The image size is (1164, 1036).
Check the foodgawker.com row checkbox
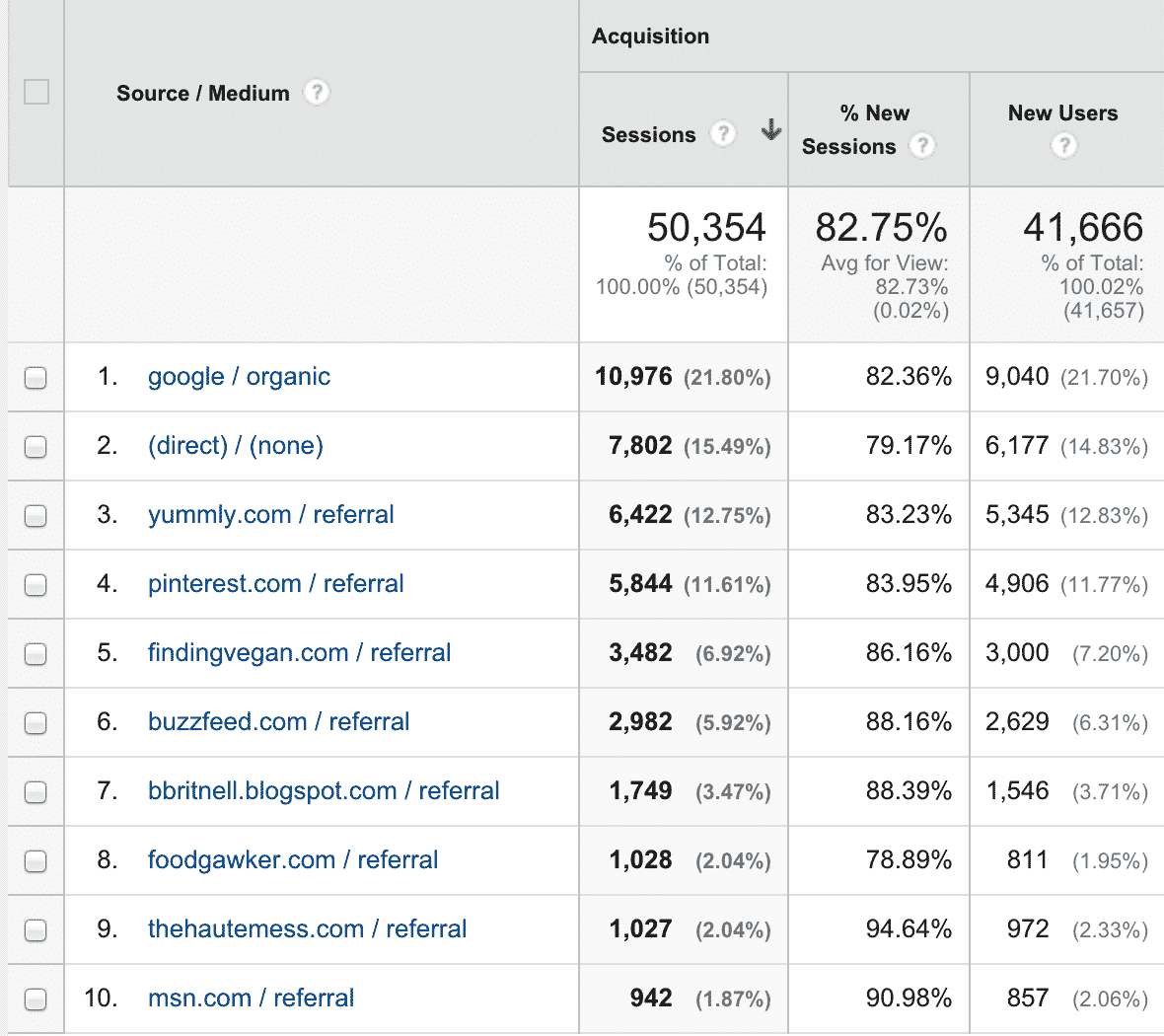[x=36, y=861]
